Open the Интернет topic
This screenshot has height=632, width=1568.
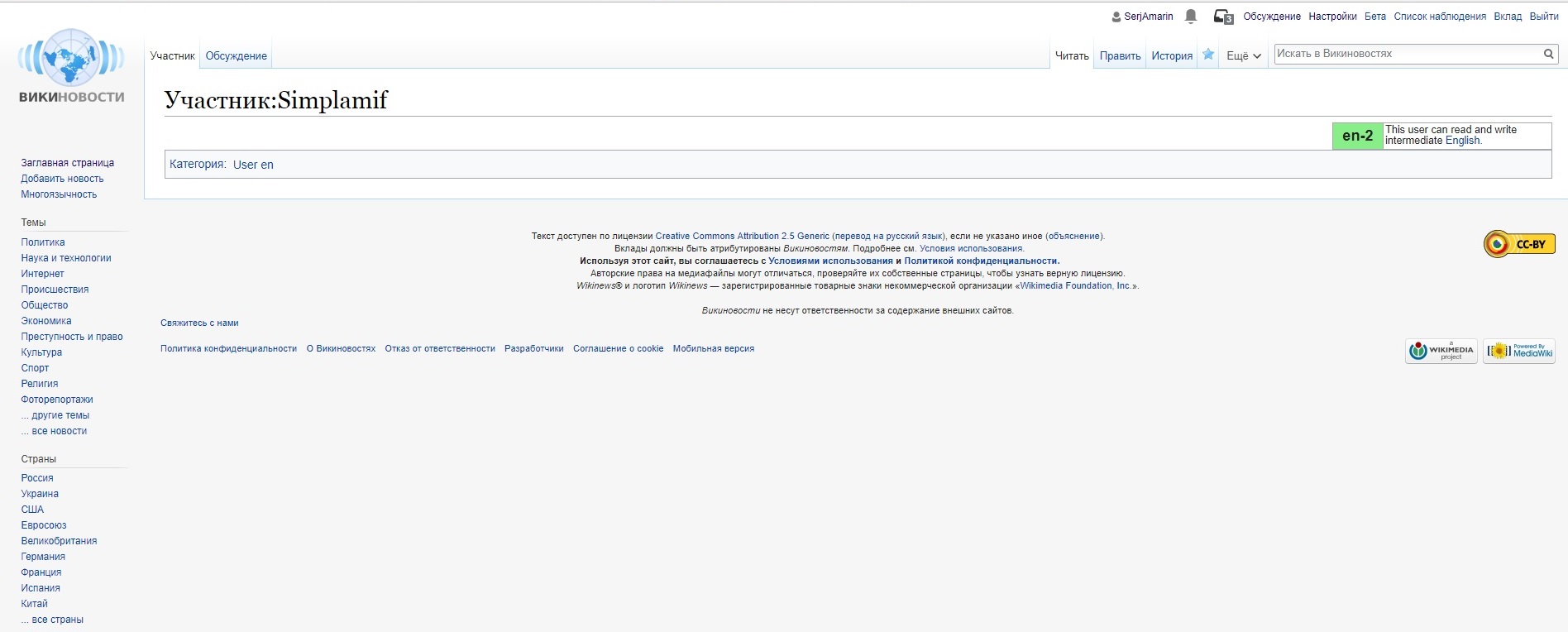pos(42,274)
